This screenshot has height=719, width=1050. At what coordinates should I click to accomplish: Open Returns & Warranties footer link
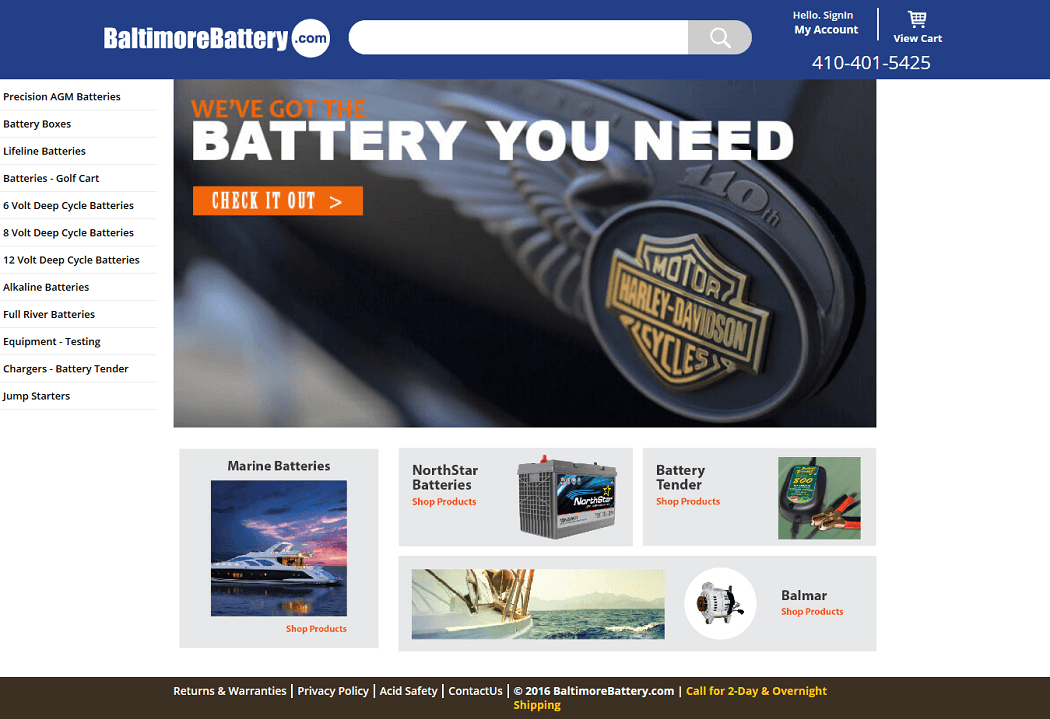tap(230, 691)
